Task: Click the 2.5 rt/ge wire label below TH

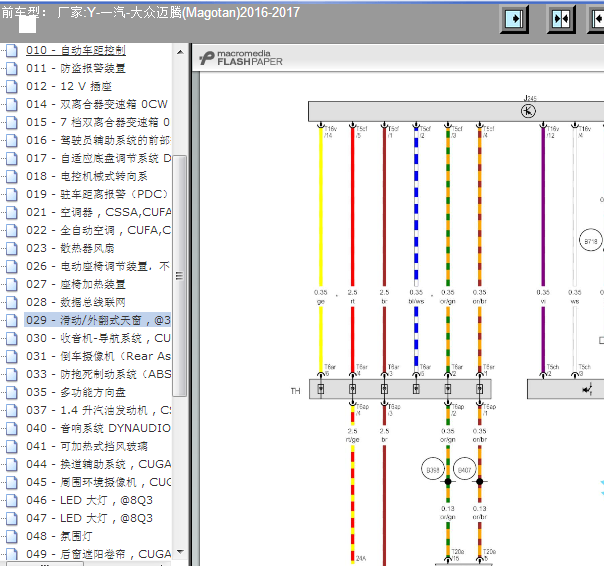Action: click(352, 435)
